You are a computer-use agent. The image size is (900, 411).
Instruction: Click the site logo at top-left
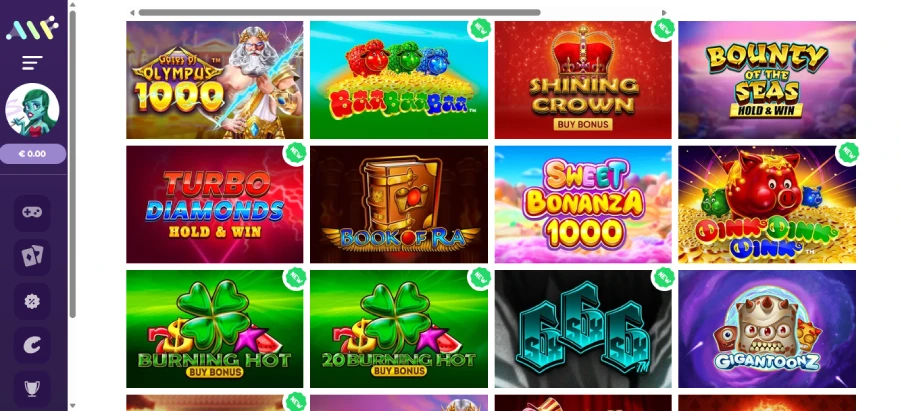click(32, 28)
